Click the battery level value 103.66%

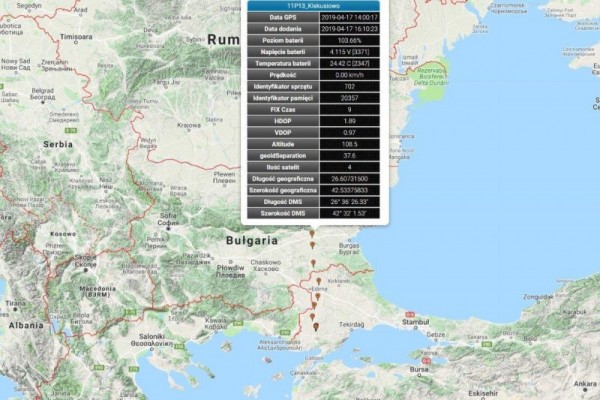coord(349,40)
